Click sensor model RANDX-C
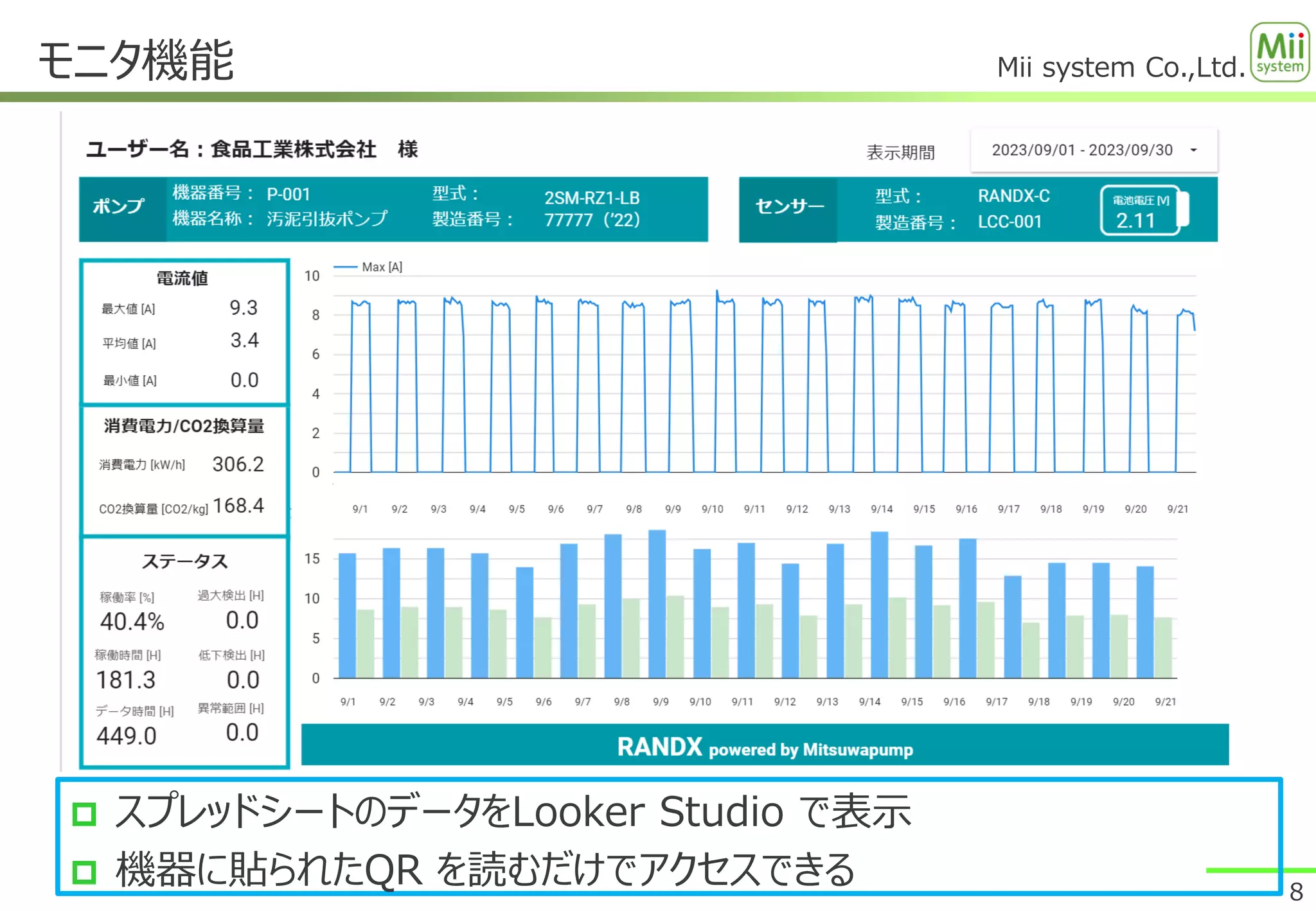 click(1013, 196)
